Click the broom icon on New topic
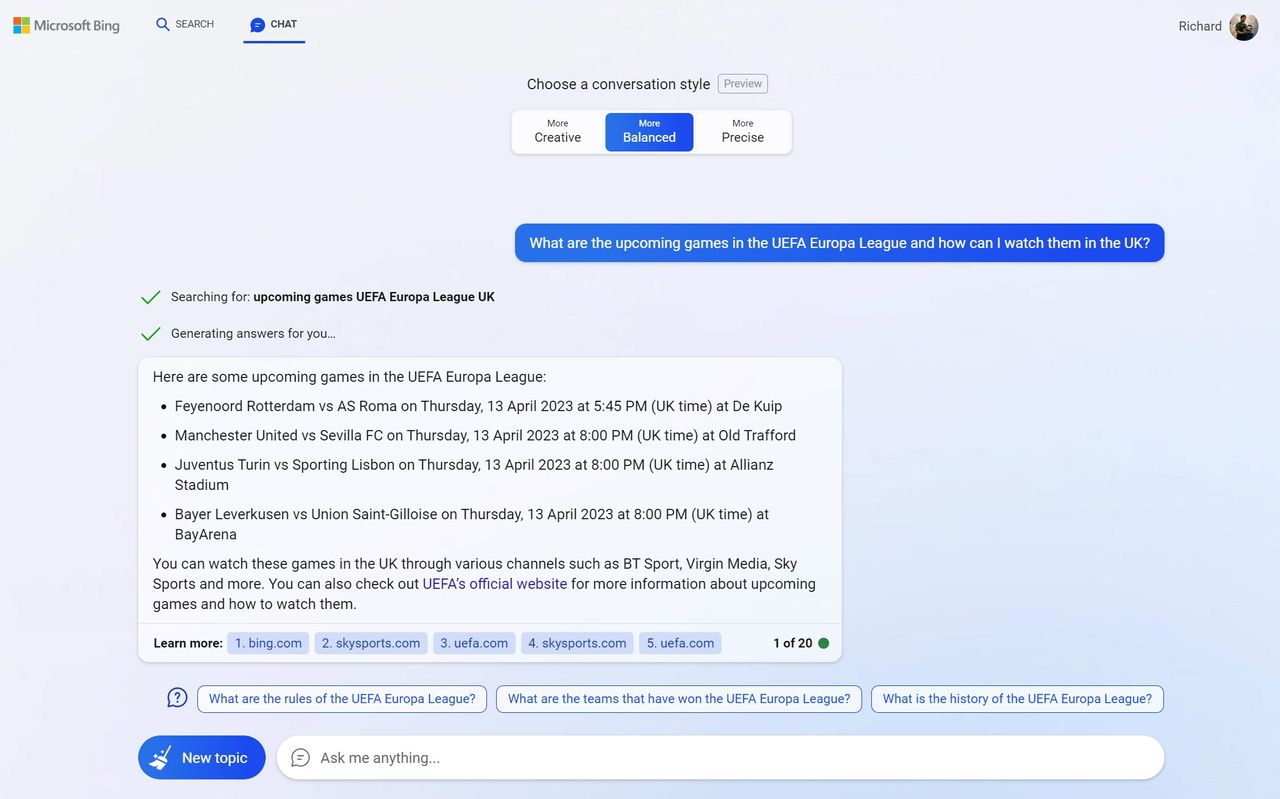This screenshot has width=1280, height=799. [x=160, y=758]
